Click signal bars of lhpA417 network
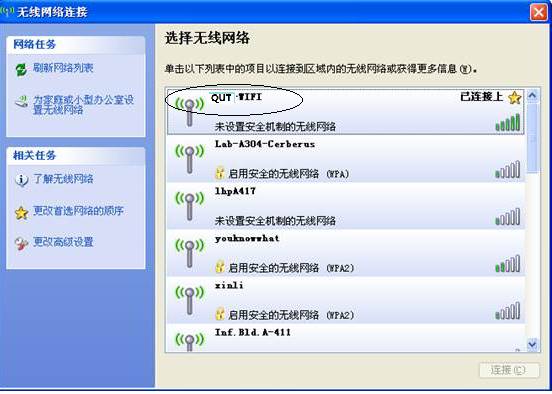Image resolution: width=552 pixels, height=394 pixels. [x=508, y=217]
